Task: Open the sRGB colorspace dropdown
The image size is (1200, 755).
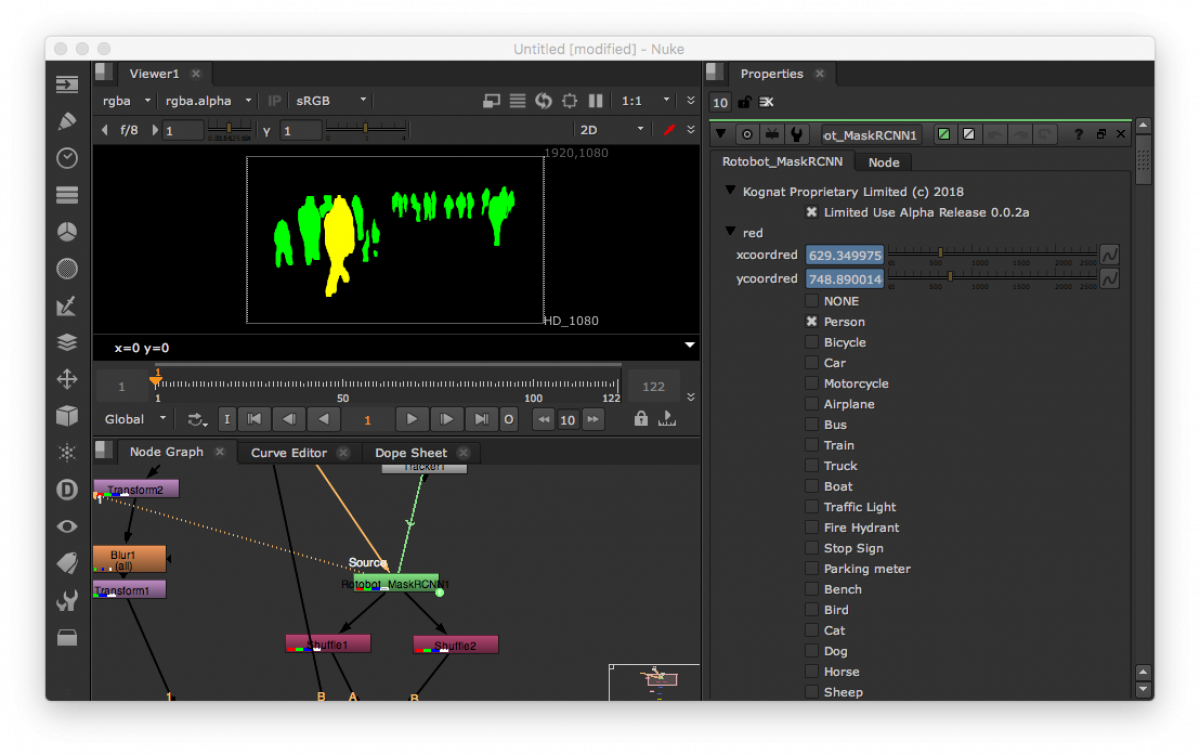Action: tap(330, 100)
